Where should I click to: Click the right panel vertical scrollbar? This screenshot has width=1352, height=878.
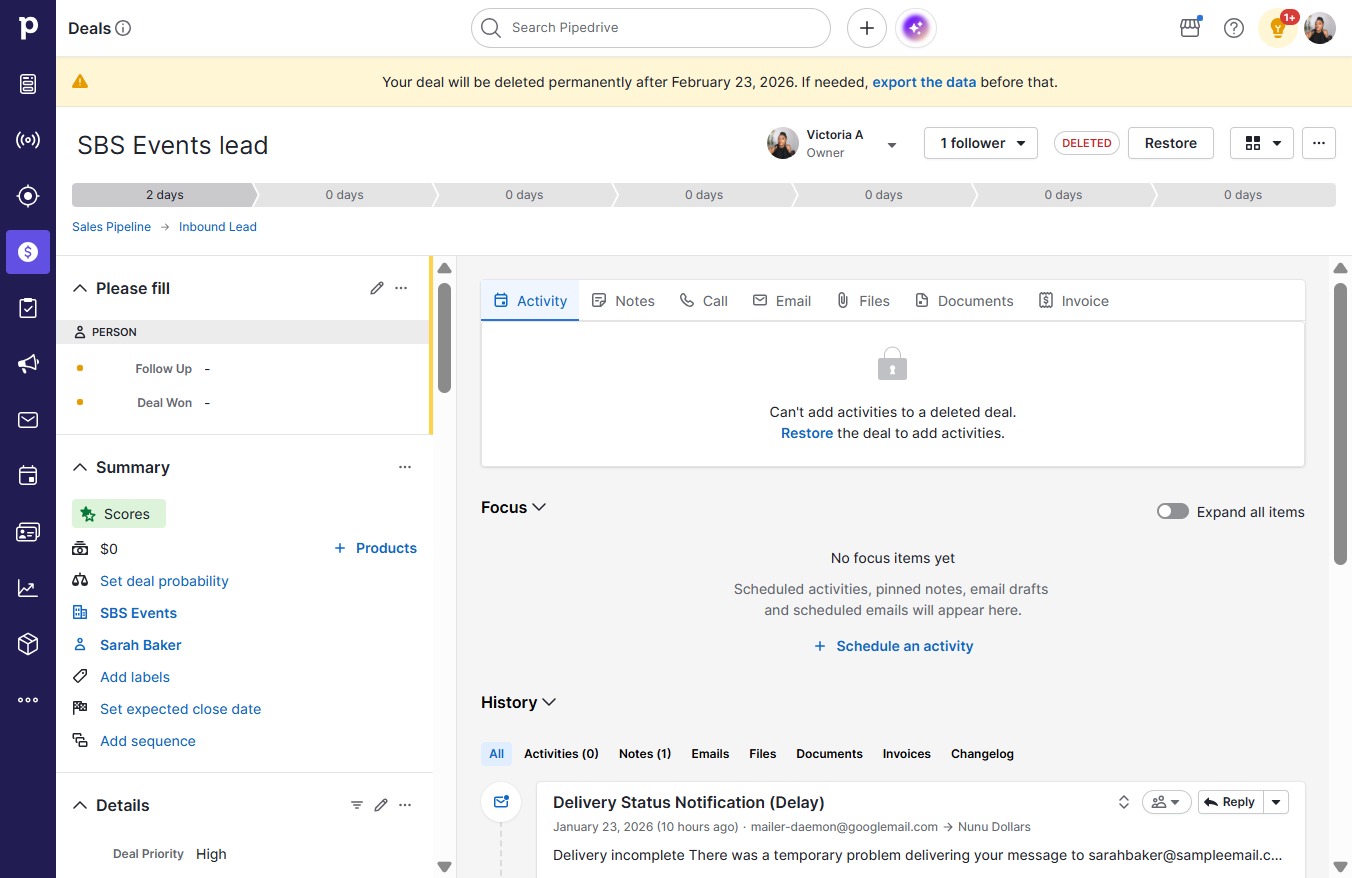[x=1340, y=424]
